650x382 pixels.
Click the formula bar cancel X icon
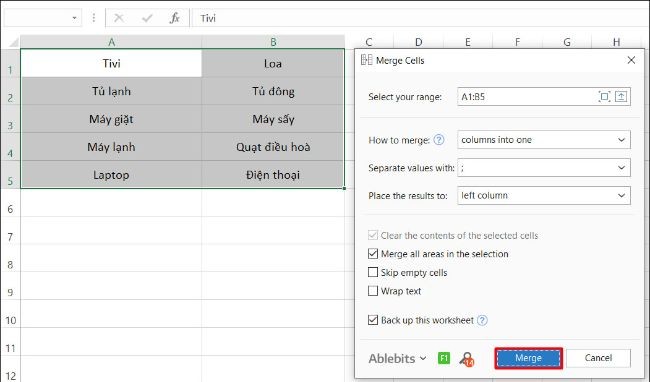click(119, 18)
